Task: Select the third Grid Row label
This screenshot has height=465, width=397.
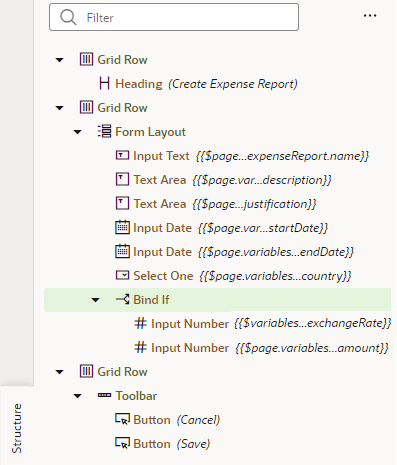Action: pyautogui.click(x=122, y=372)
